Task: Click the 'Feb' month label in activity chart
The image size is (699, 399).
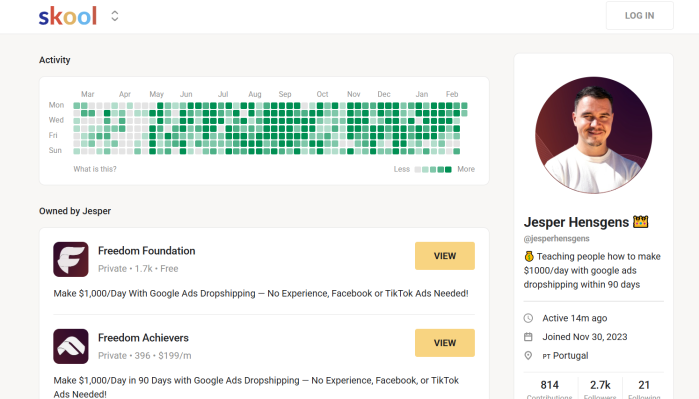Action: point(452,94)
